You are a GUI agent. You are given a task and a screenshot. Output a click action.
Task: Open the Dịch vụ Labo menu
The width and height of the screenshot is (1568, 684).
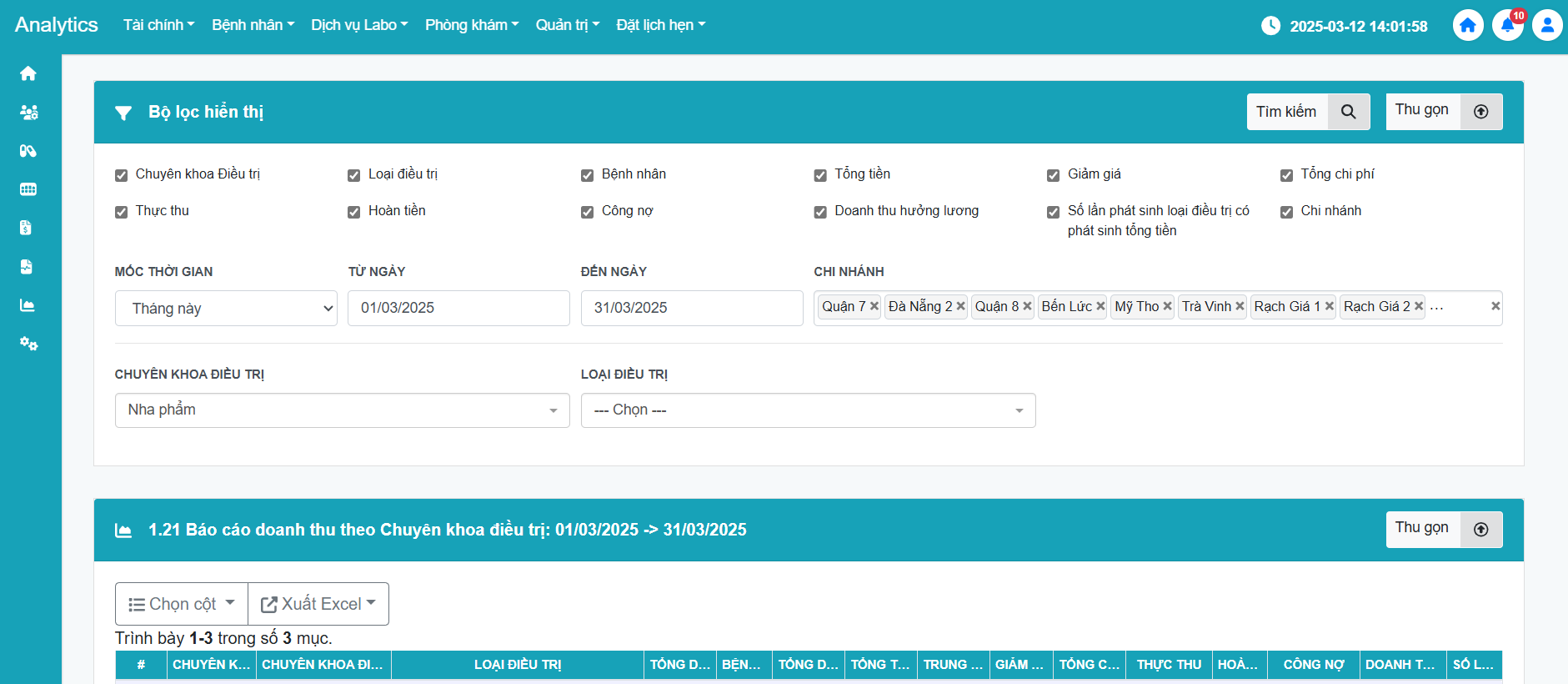tap(359, 25)
